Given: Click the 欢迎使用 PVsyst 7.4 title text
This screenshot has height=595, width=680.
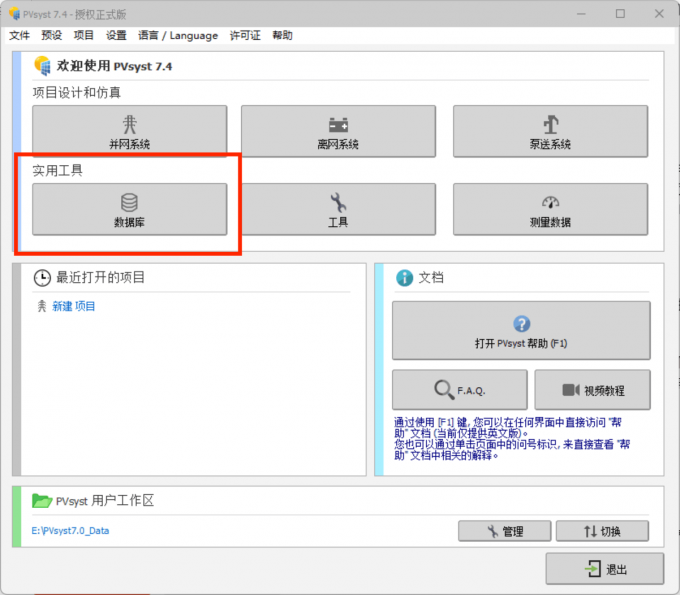Looking at the screenshot, I should click(x=114, y=66).
